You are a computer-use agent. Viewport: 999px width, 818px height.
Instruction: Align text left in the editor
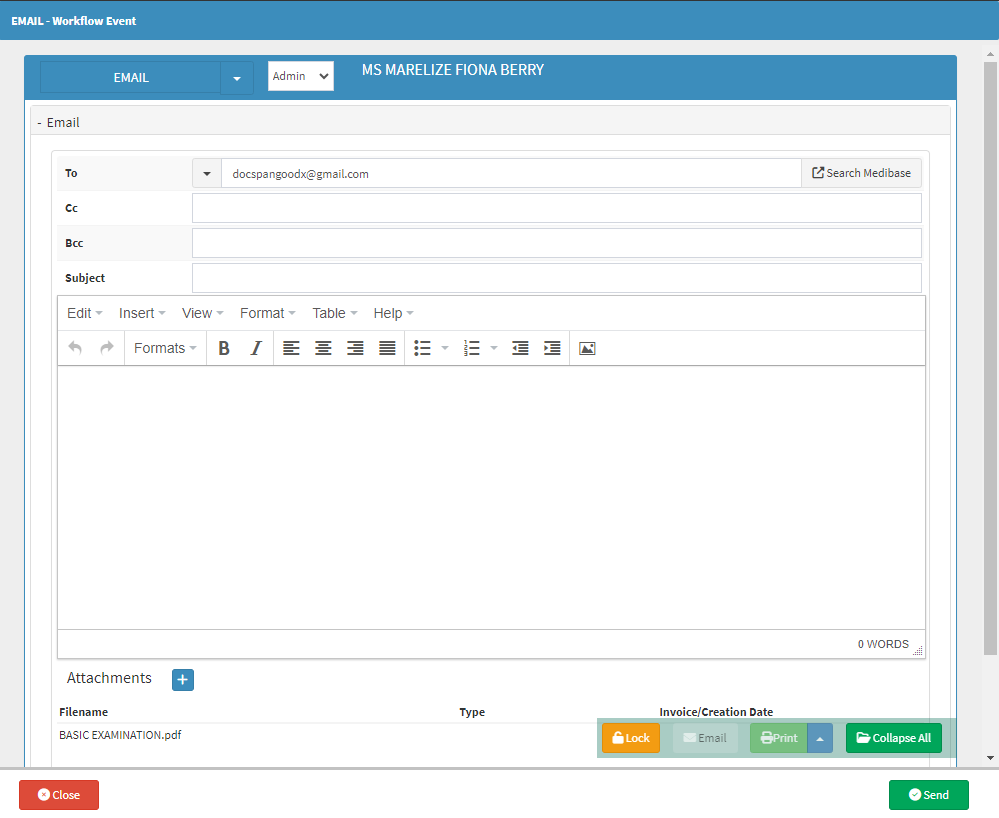tap(291, 348)
